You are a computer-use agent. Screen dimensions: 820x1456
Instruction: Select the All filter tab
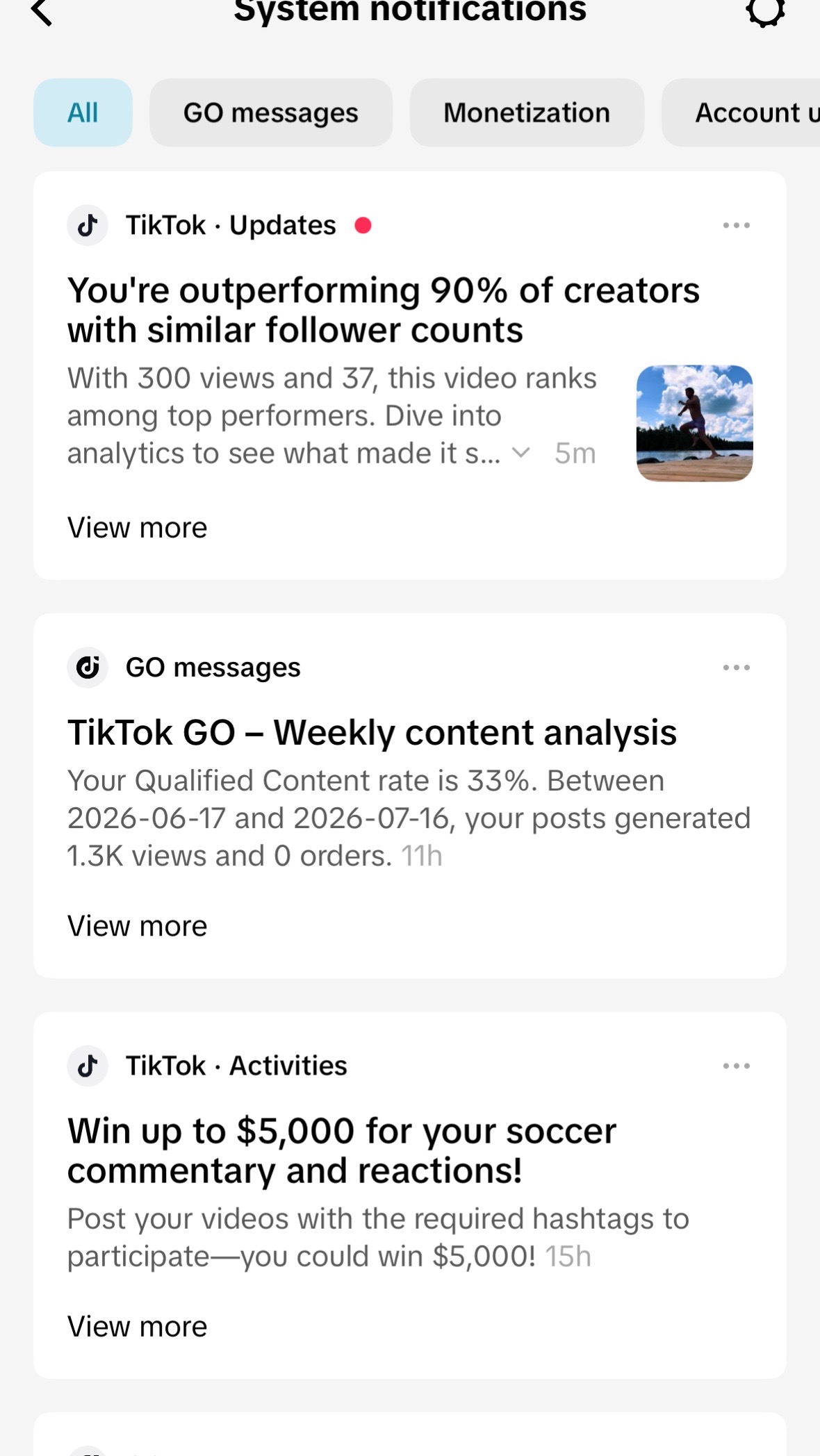click(x=83, y=113)
